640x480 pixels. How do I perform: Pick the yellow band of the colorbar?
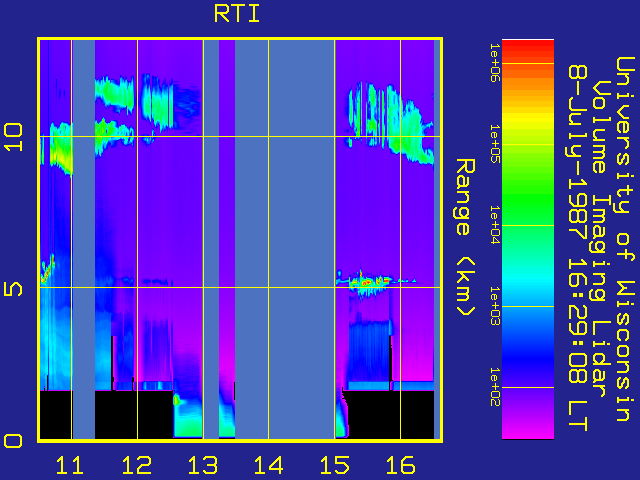point(528,118)
